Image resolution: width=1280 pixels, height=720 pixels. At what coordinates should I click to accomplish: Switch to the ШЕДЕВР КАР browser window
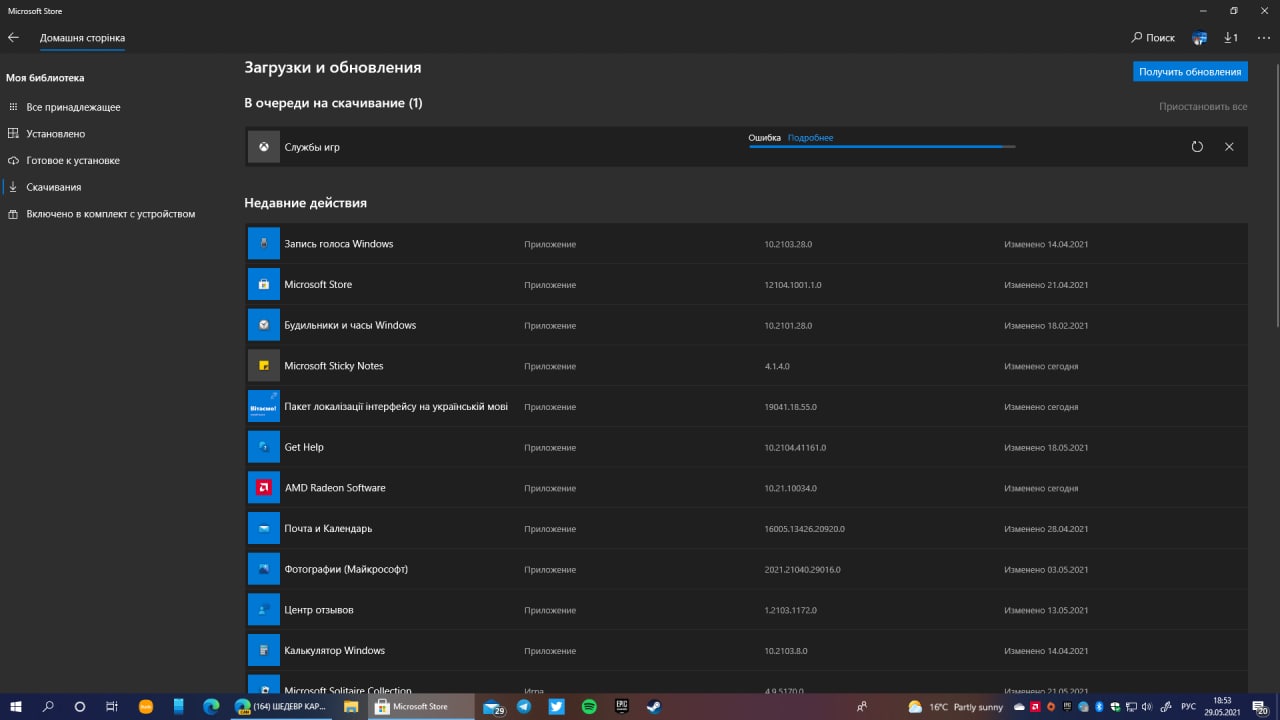281,706
